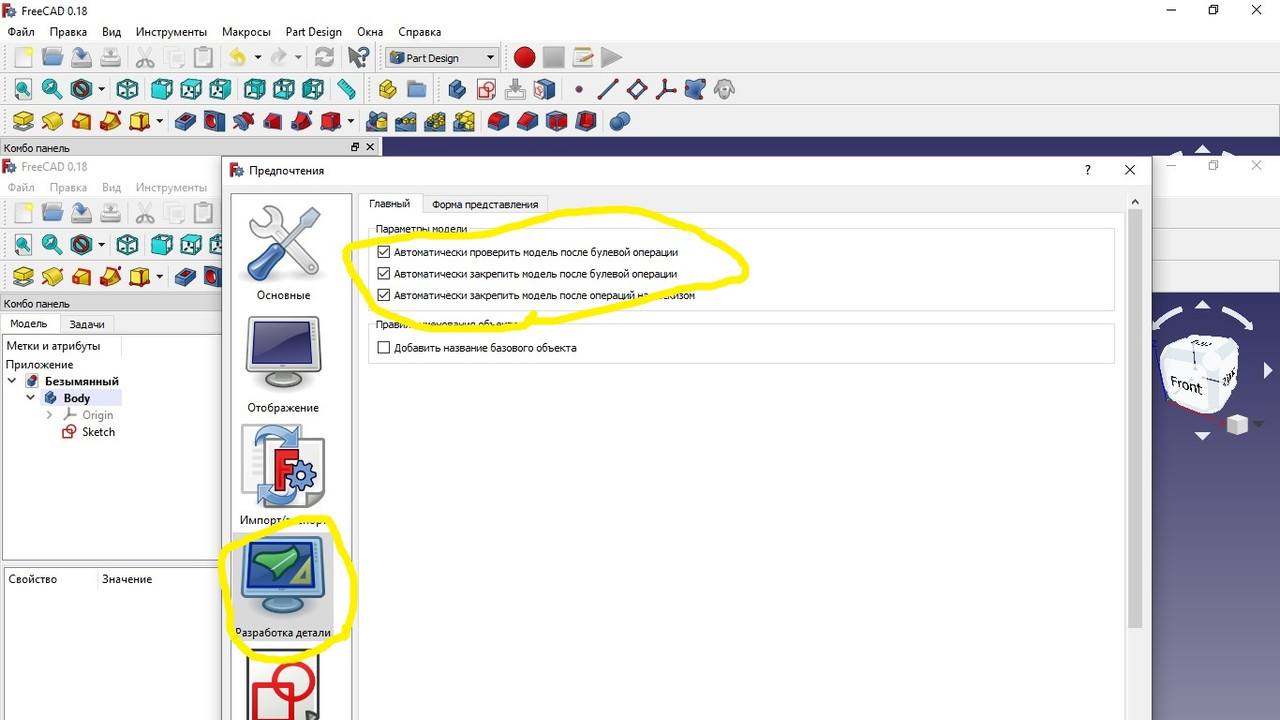This screenshot has width=1280, height=720.
Task: Click the Datum point tool
Action: [x=579, y=90]
